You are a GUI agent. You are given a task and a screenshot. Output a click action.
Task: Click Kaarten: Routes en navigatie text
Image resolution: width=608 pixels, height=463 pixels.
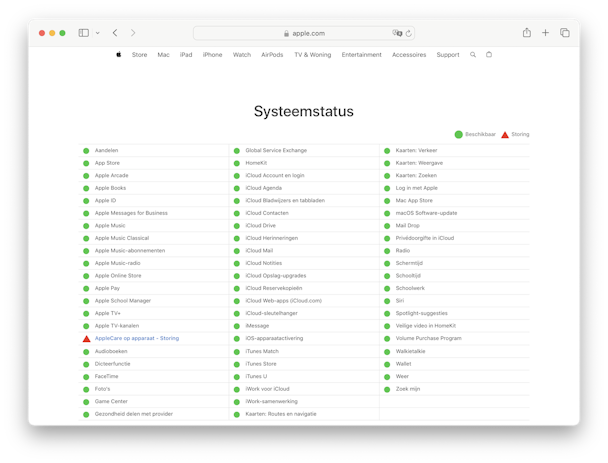point(281,414)
